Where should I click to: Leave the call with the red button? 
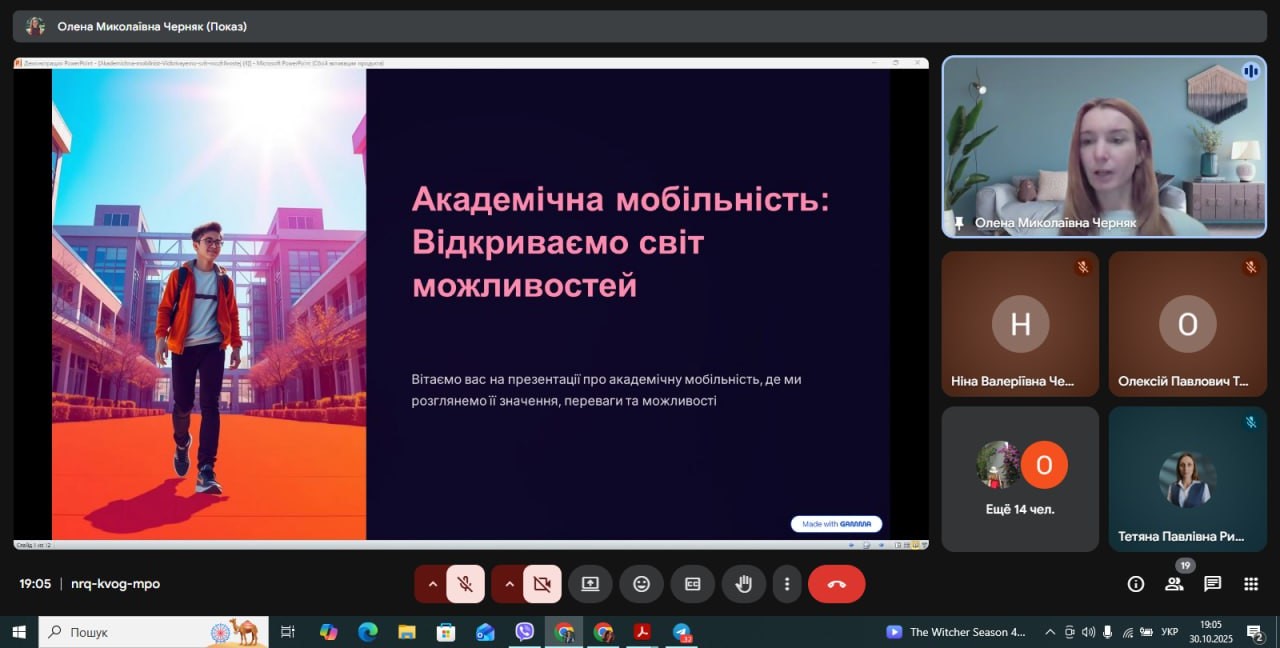point(836,584)
